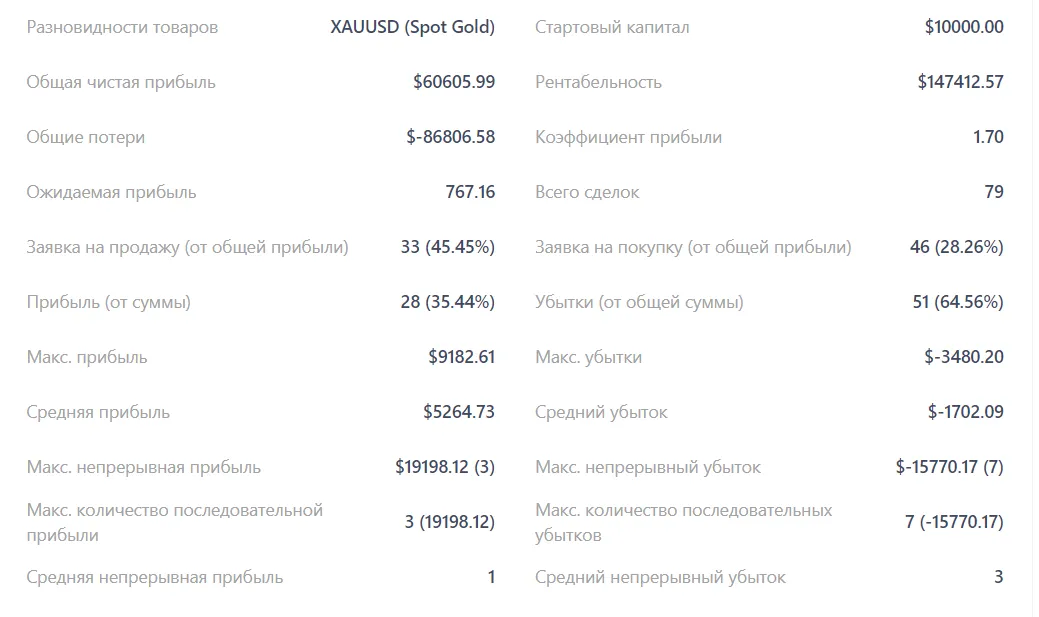The height and width of the screenshot is (617, 1039).
Task: Select the XAUUSD (Spot Gold) value
Action: tap(413, 27)
